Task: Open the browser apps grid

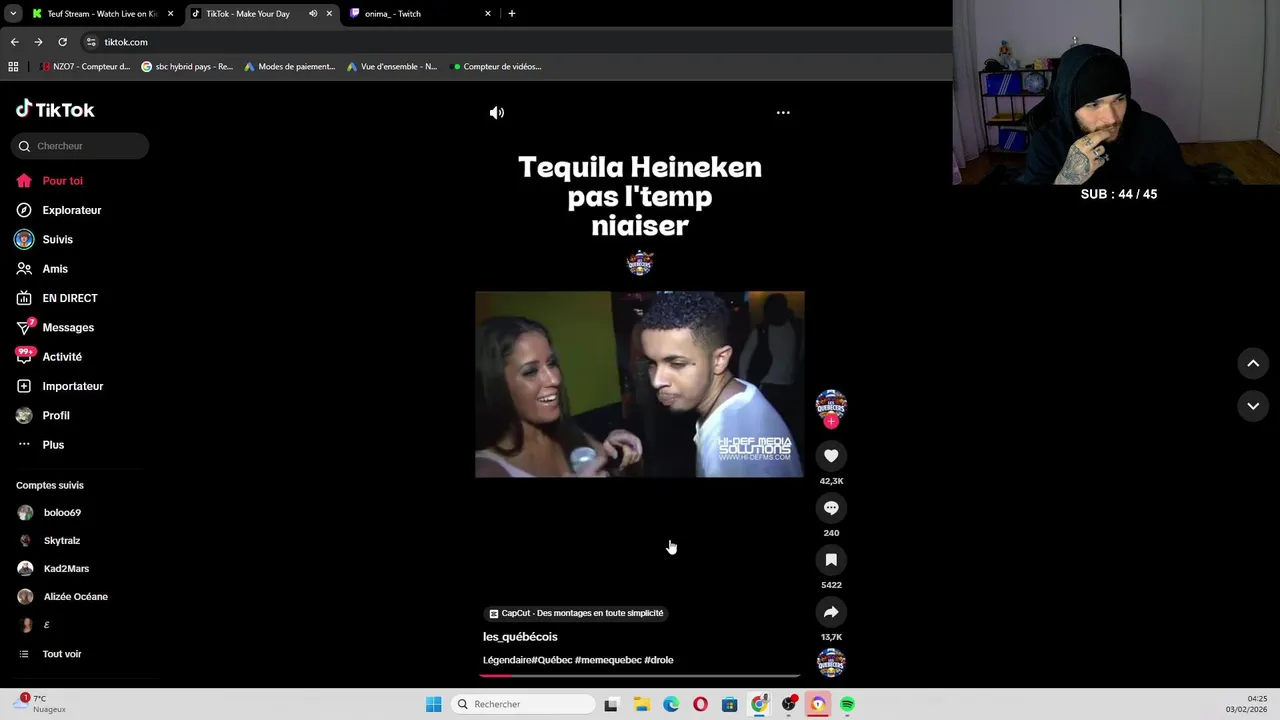Action: (13, 67)
